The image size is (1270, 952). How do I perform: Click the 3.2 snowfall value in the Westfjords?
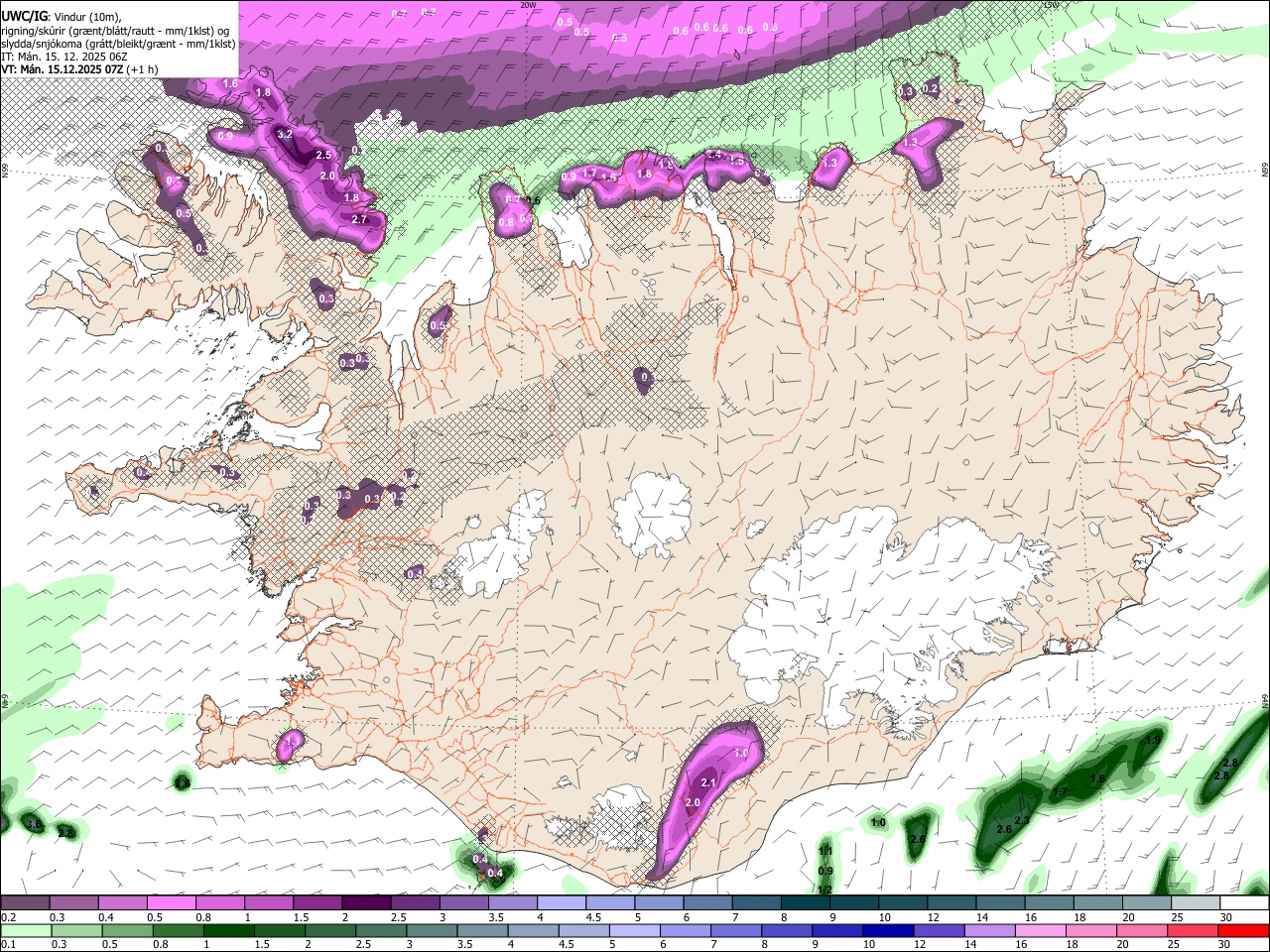point(285,134)
